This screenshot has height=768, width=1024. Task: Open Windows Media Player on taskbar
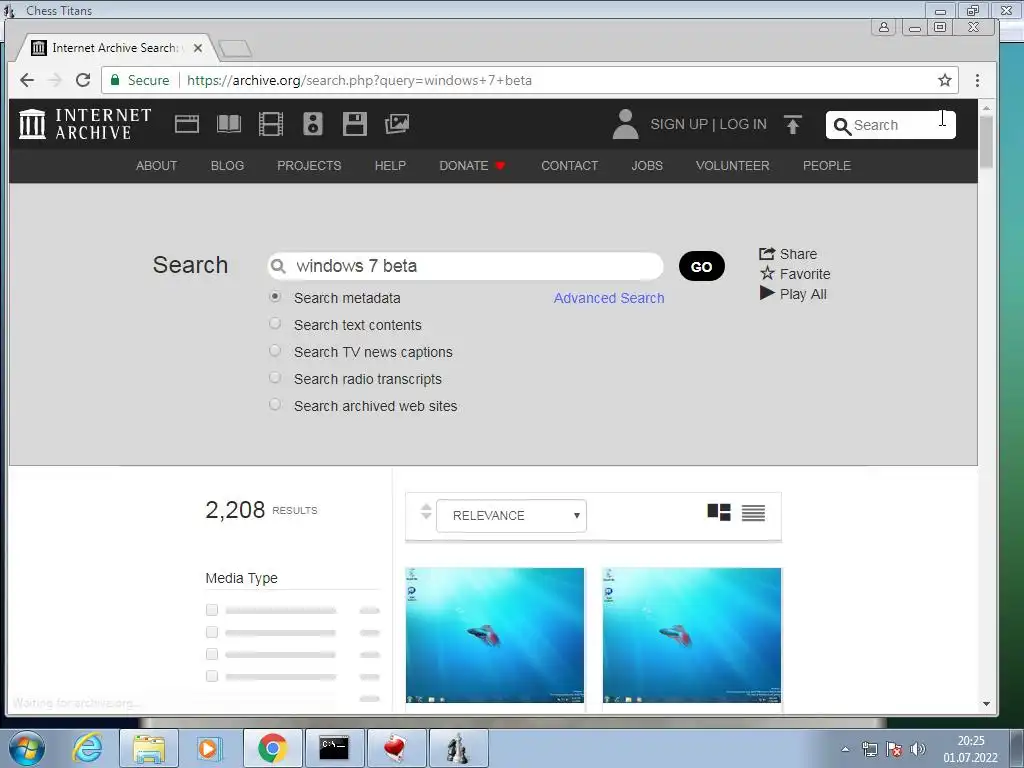pos(209,748)
